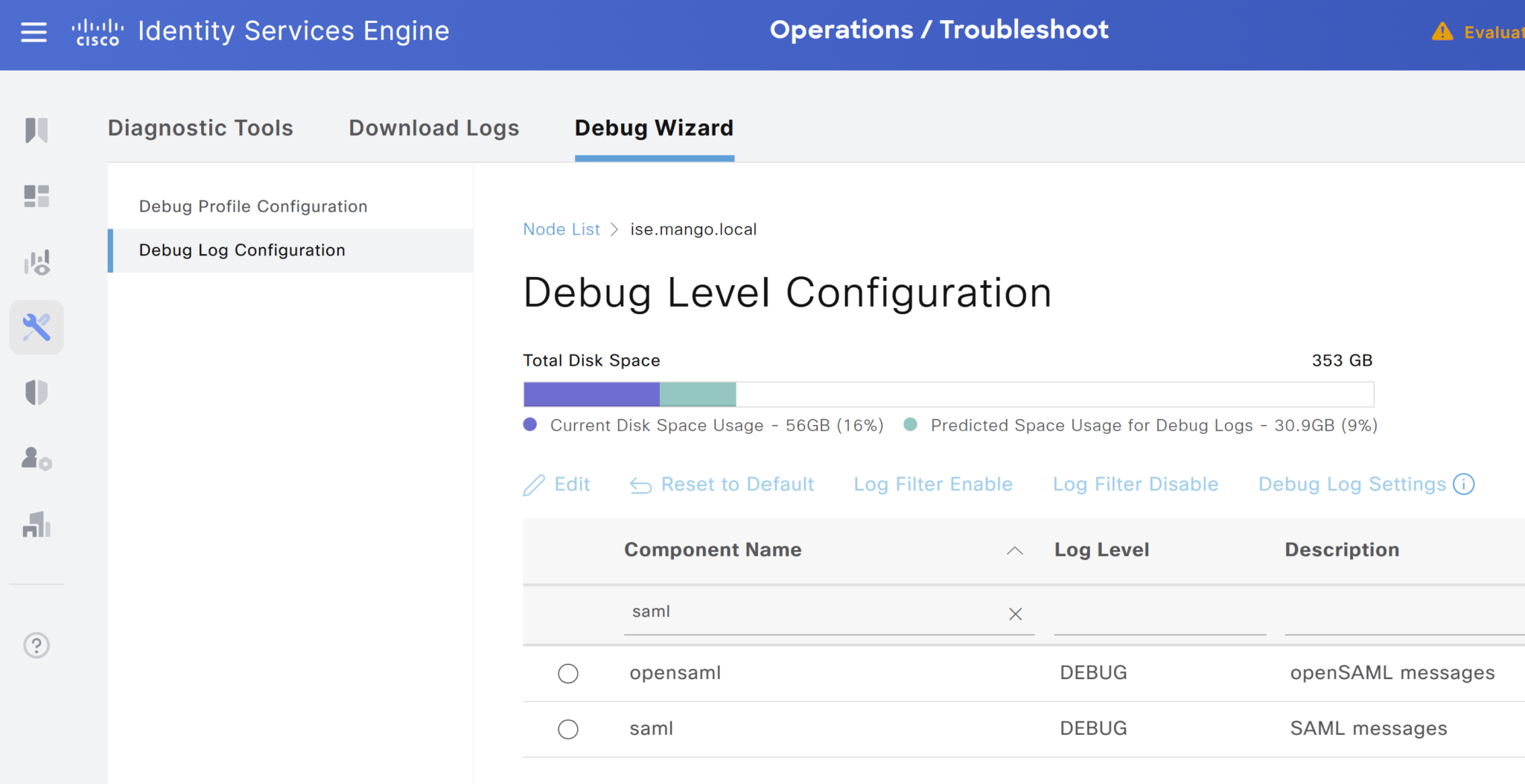Click the Evaluation warning triangle icon
This screenshot has height=784, width=1525.
point(1442,31)
